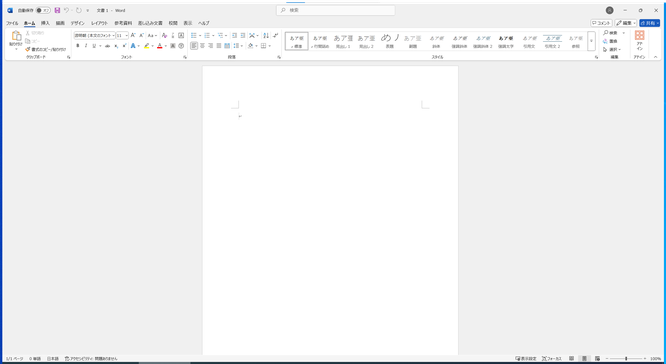Image resolution: width=666 pixels, height=364 pixels.
Task: Sort text with the A-Z sort icon
Action: click(266, 36)
